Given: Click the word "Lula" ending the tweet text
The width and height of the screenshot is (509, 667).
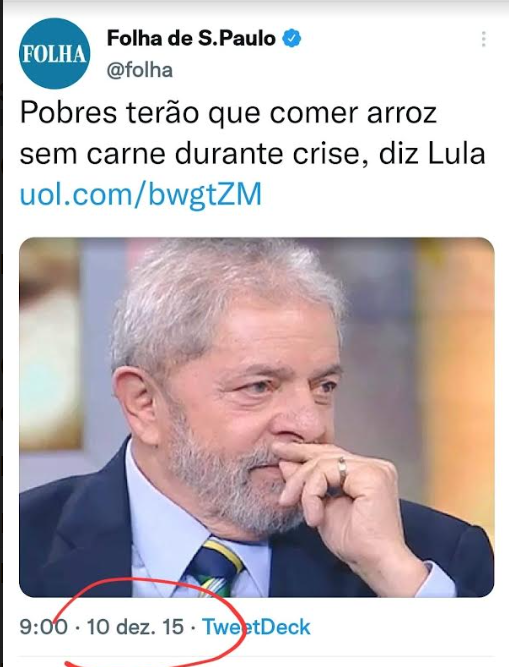Looking at the screenshot, I should click(x=457, y=153).
